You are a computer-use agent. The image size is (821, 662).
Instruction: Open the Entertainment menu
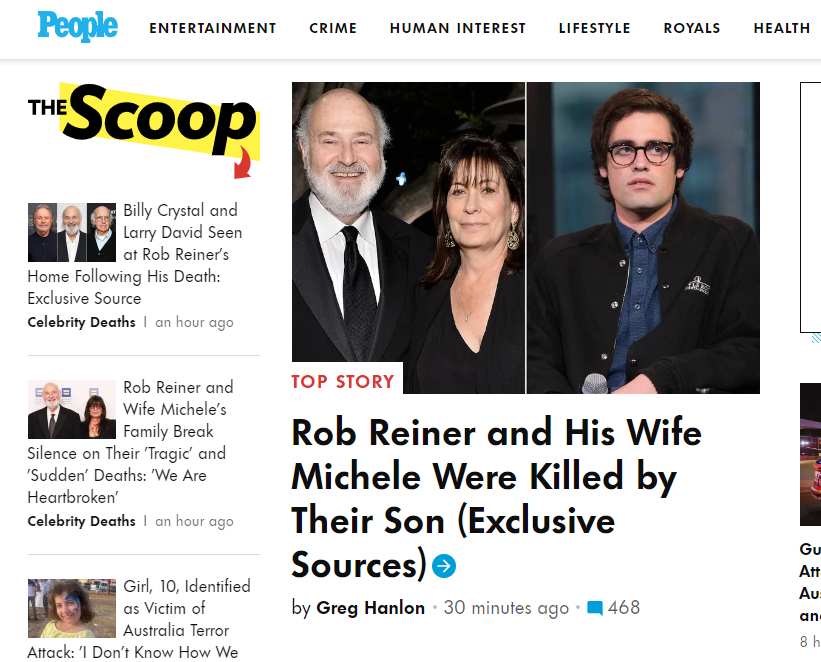point(212,28)
